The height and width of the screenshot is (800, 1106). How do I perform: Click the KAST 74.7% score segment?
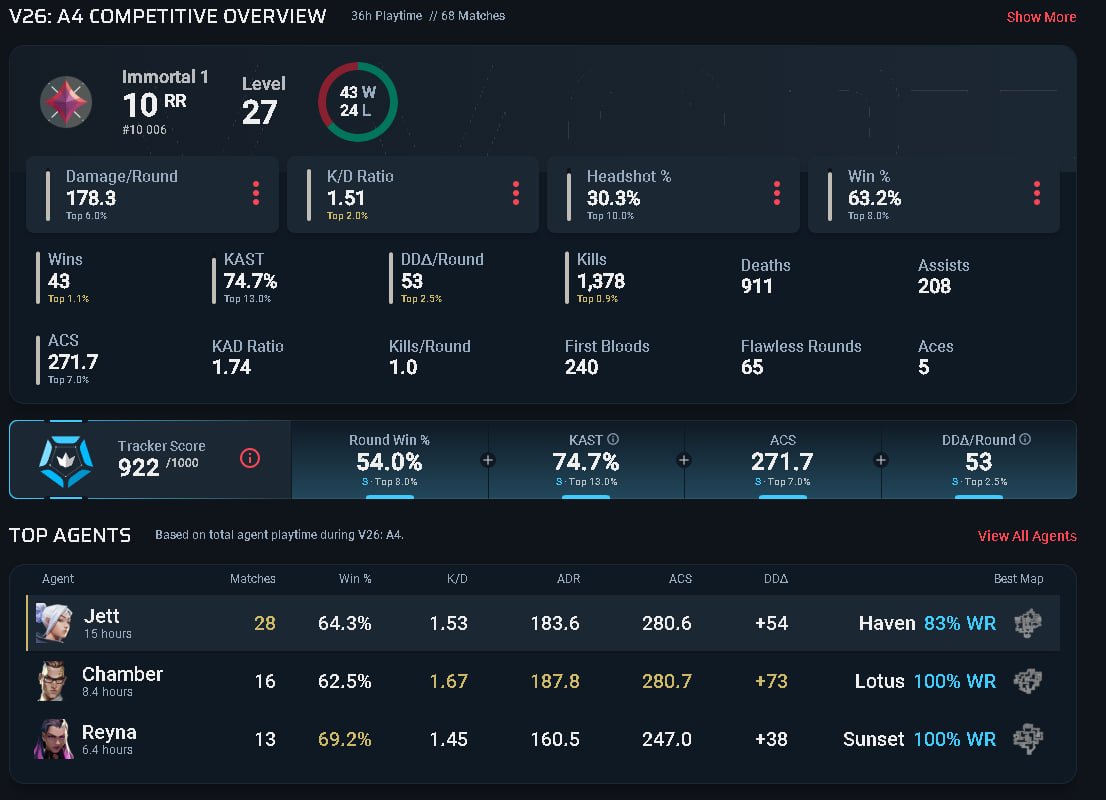coord(586,460)
